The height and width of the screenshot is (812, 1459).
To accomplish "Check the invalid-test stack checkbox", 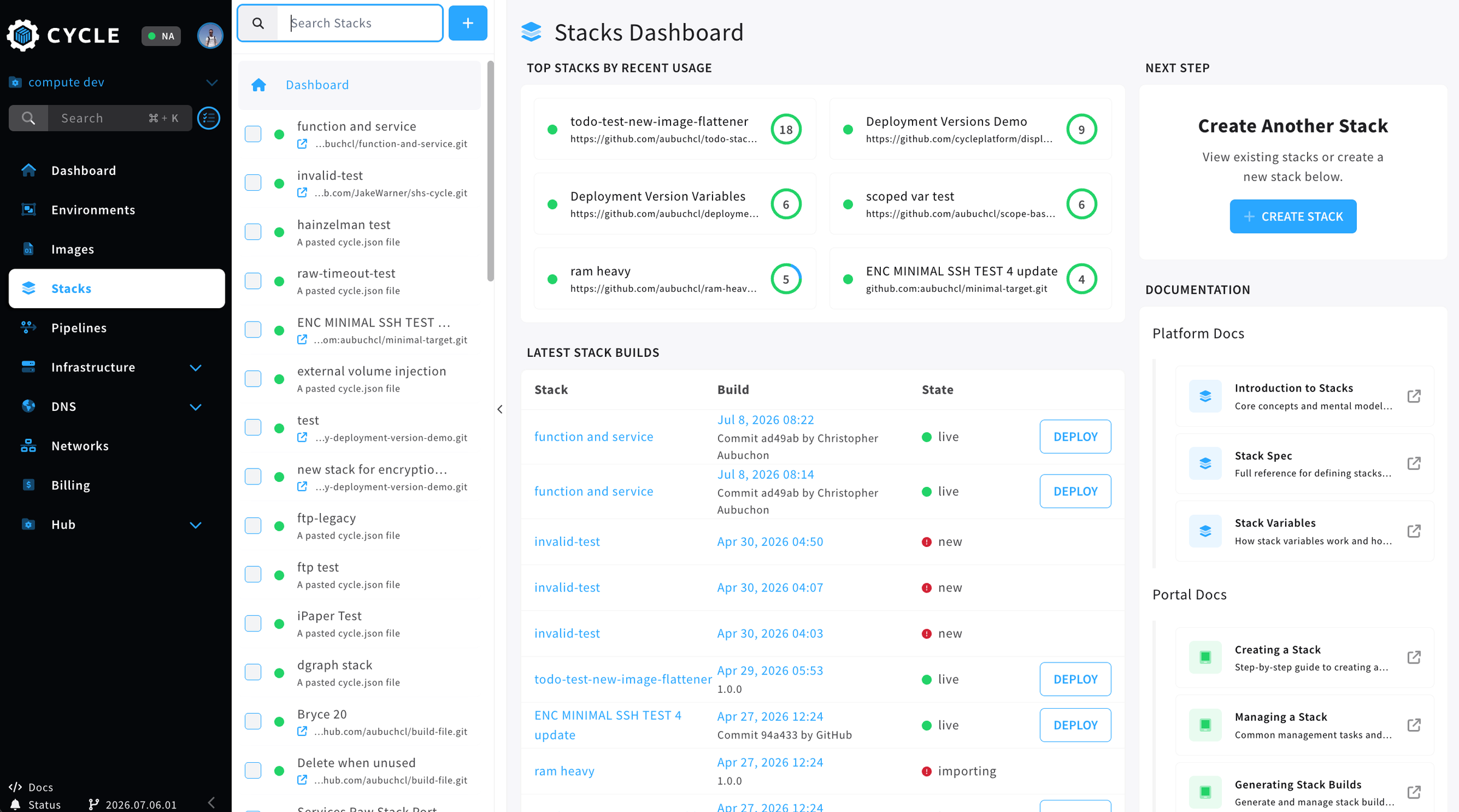I will (253, 183).
